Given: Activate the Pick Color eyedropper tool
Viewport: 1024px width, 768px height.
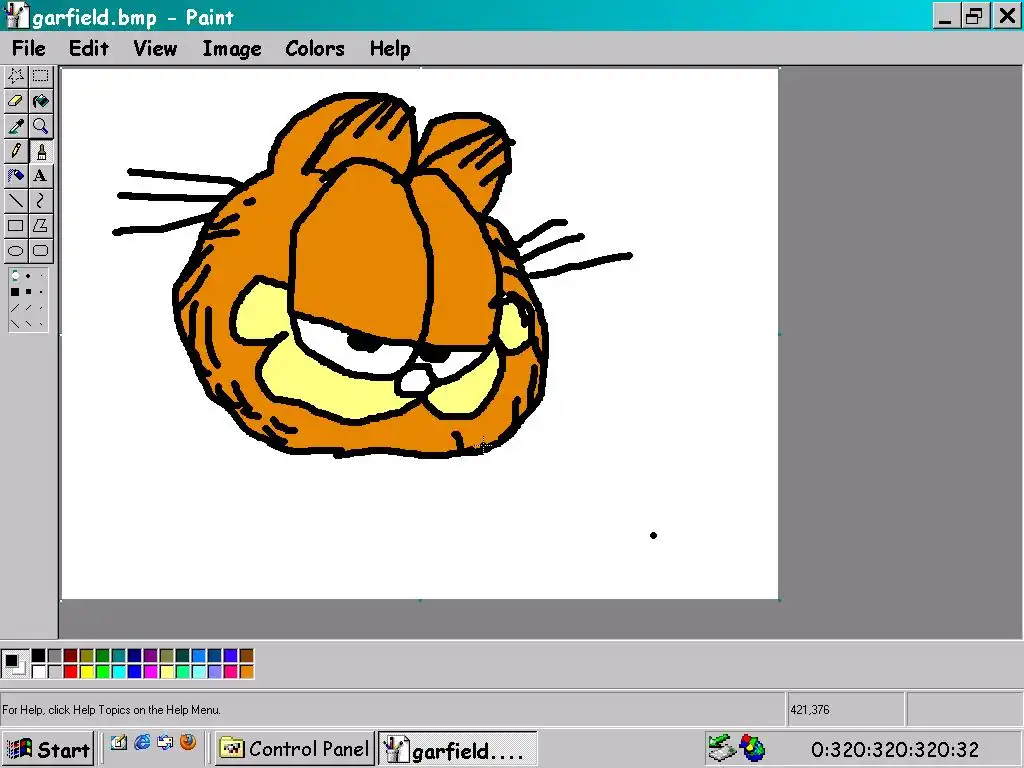Looking at the screenshot, I should pos(16,126).
